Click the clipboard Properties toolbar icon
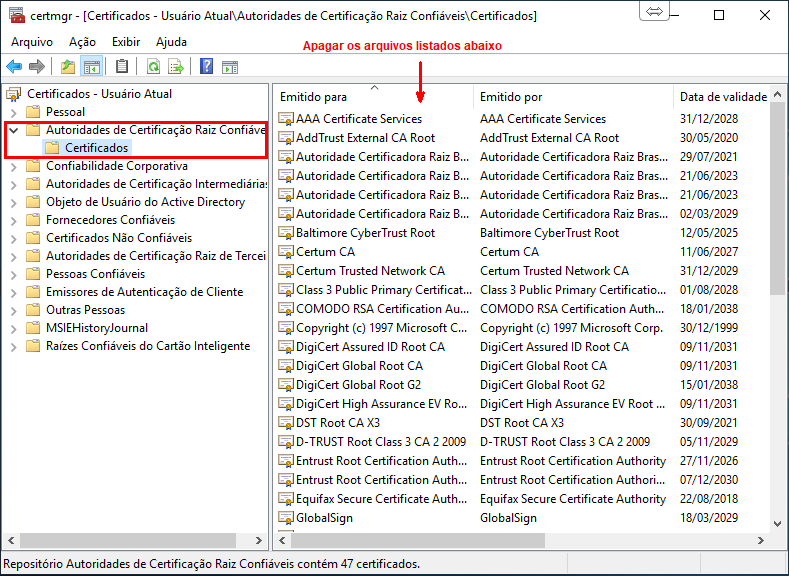 pyautogui.click(x=122, y=67)
